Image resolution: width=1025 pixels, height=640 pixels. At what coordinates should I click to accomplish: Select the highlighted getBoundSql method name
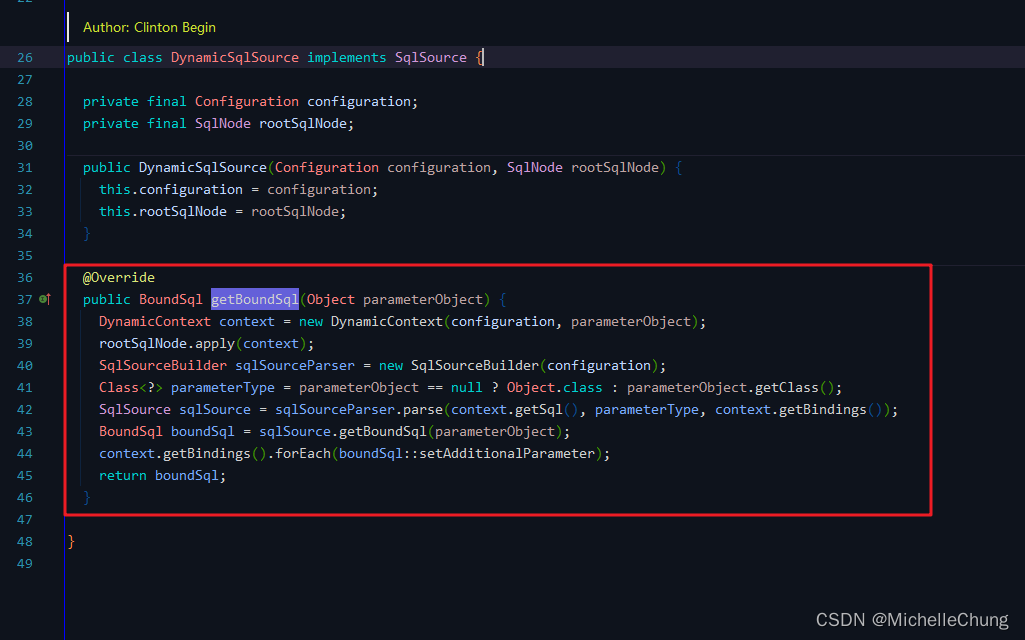coord(254,299)
